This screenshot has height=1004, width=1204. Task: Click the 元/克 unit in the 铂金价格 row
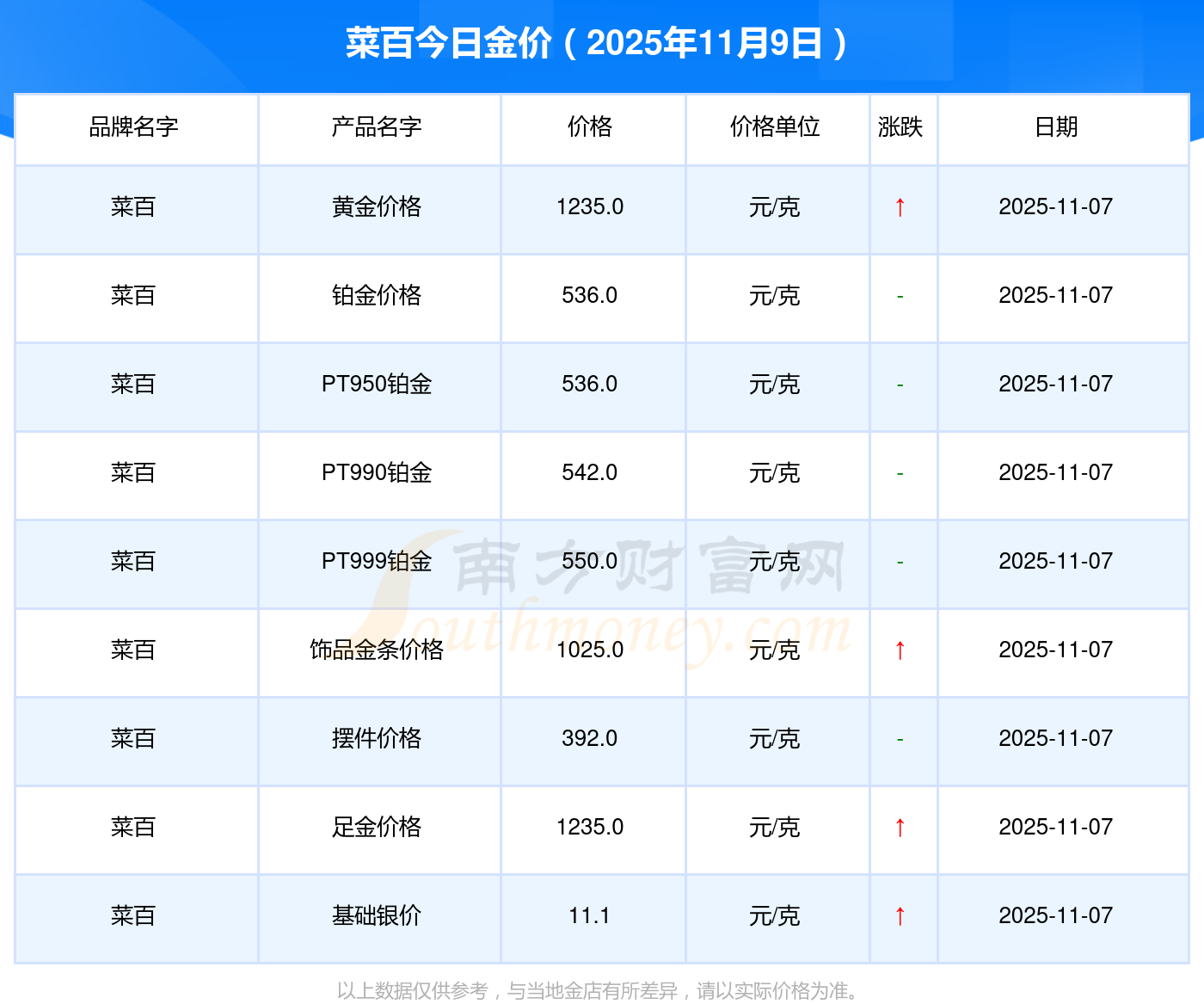tap(775, 296)
